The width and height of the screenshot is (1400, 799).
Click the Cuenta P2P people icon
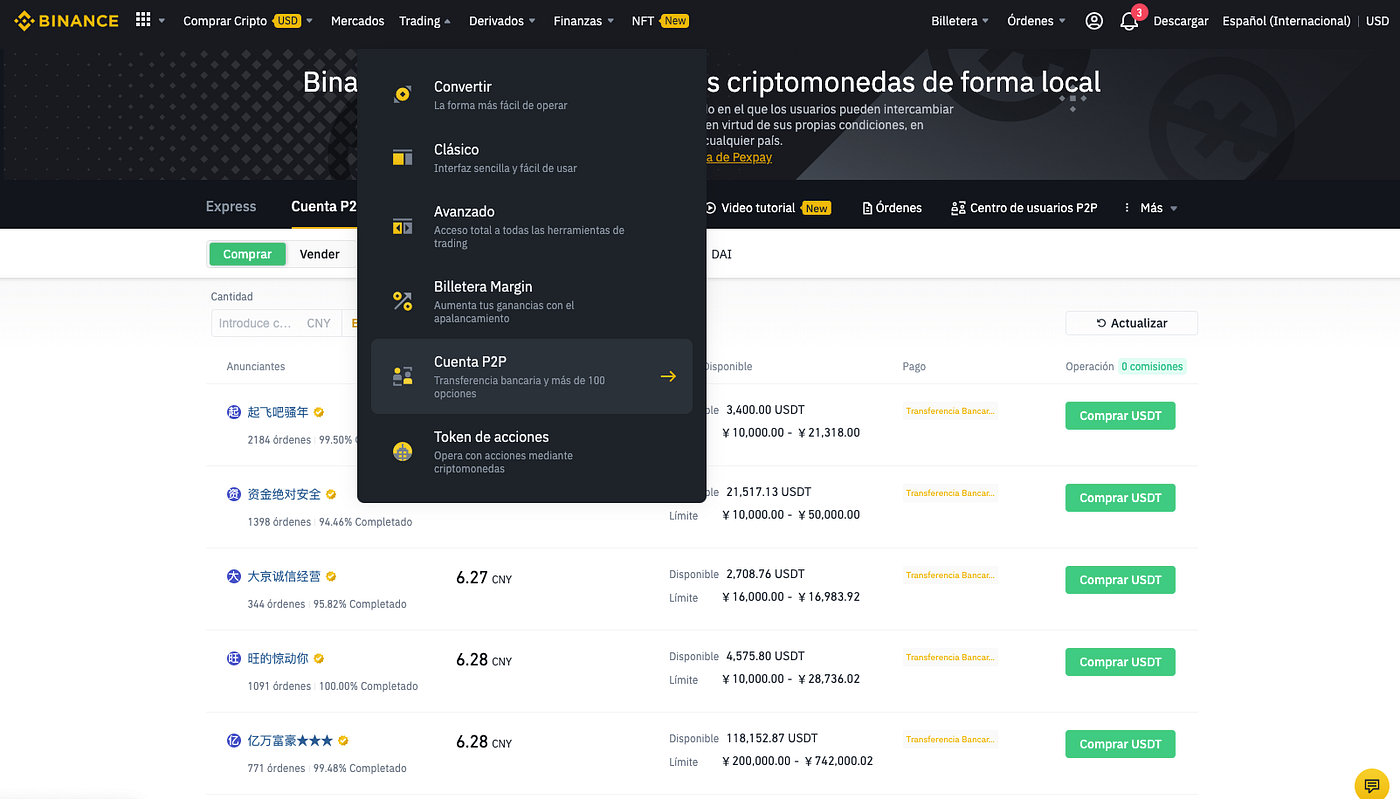pos(403,376)
